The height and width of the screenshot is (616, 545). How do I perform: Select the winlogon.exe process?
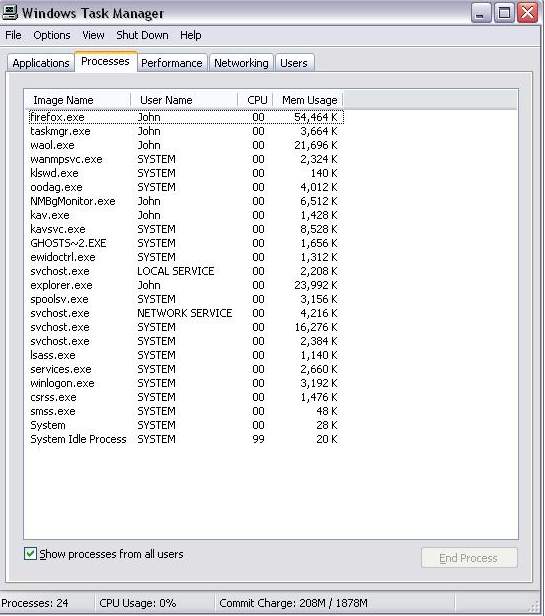coord(186,383)
